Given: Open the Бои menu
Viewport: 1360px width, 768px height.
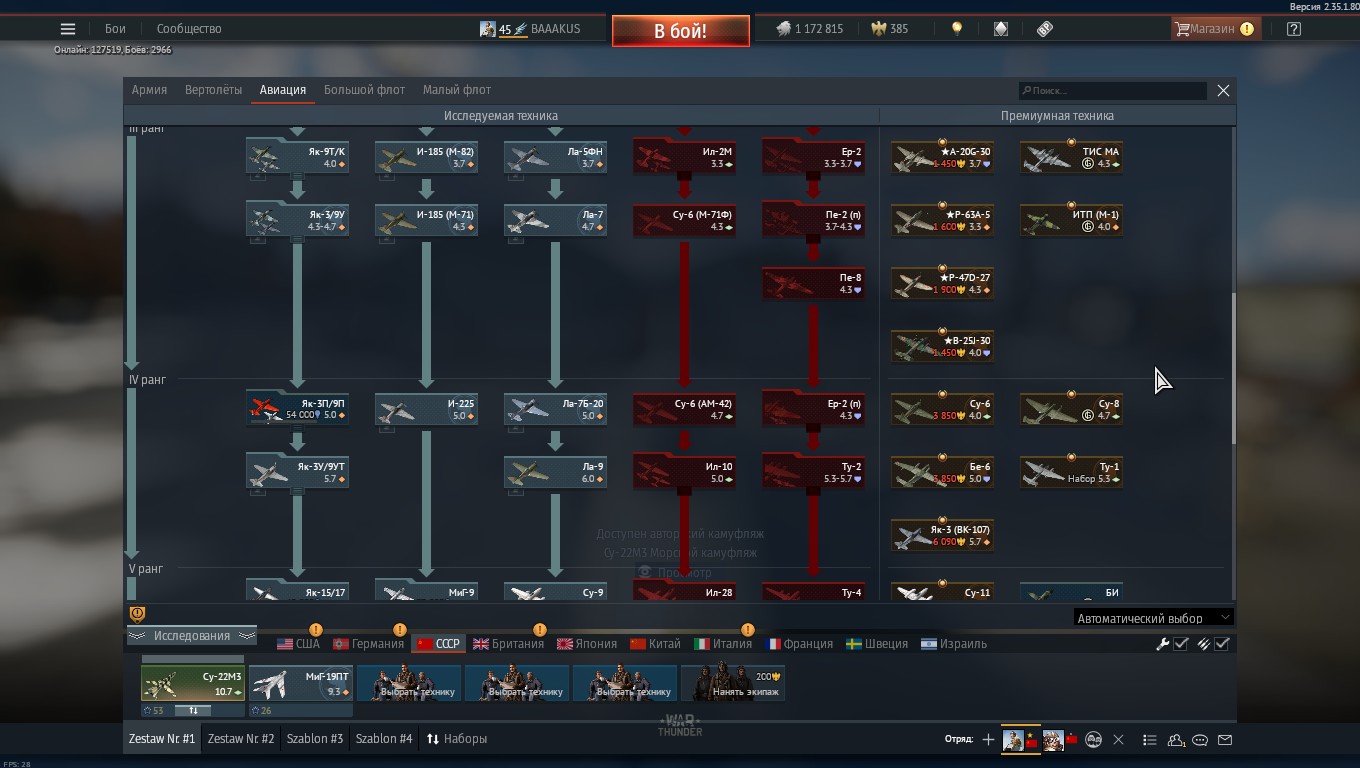Looking at the screenshot, I should click(116, 29).
